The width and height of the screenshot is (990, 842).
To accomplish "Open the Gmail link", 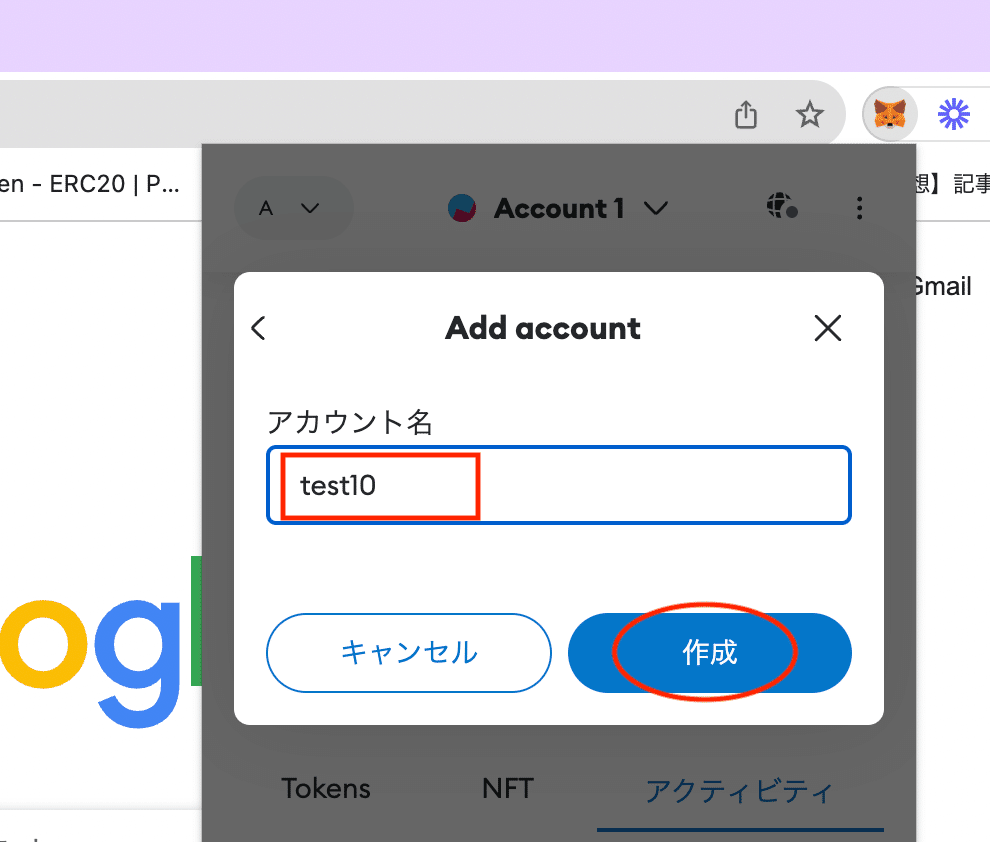I will pos(943,287).
